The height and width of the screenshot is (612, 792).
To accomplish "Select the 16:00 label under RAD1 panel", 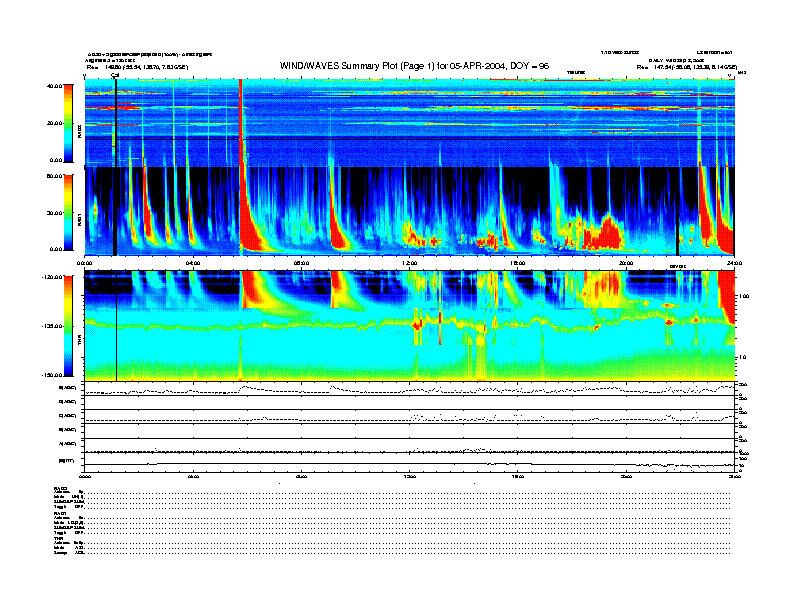I will [x=518, y=263].
